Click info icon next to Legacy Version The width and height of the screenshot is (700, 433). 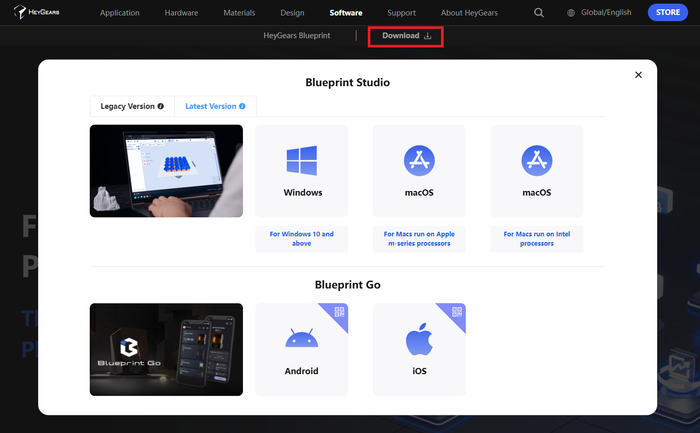(161, 106)
